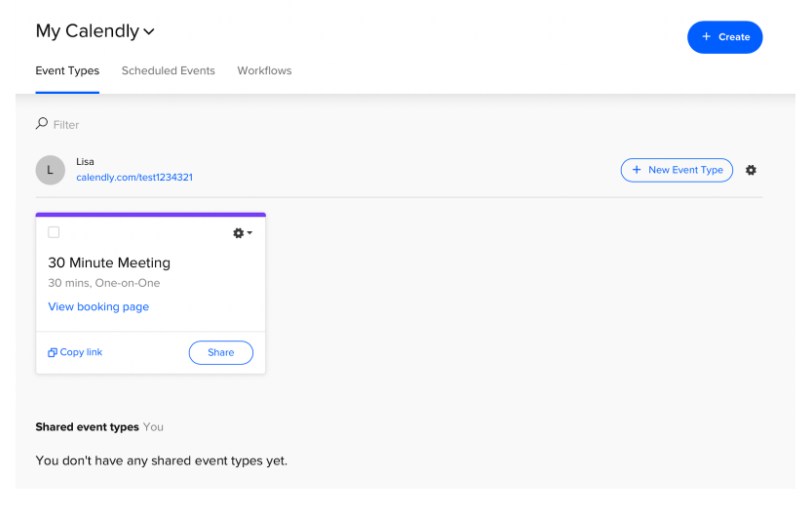Open the calendly.com/test1234321 link
Screen dimensions: 812x511
tap(135, 177)
